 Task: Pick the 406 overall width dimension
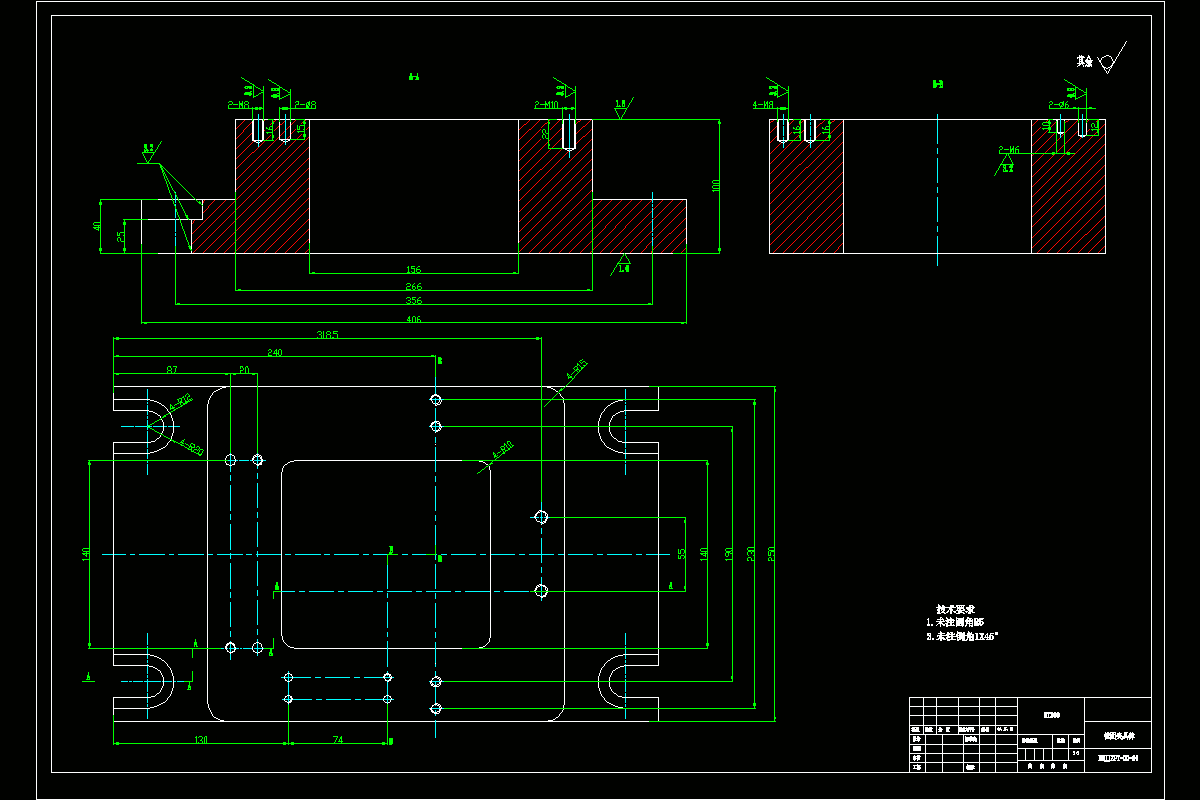tap(413, 319)
